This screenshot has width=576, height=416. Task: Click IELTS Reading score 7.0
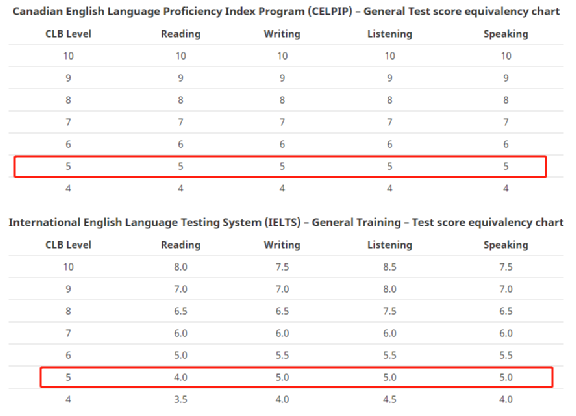click(x=181, y=289)
